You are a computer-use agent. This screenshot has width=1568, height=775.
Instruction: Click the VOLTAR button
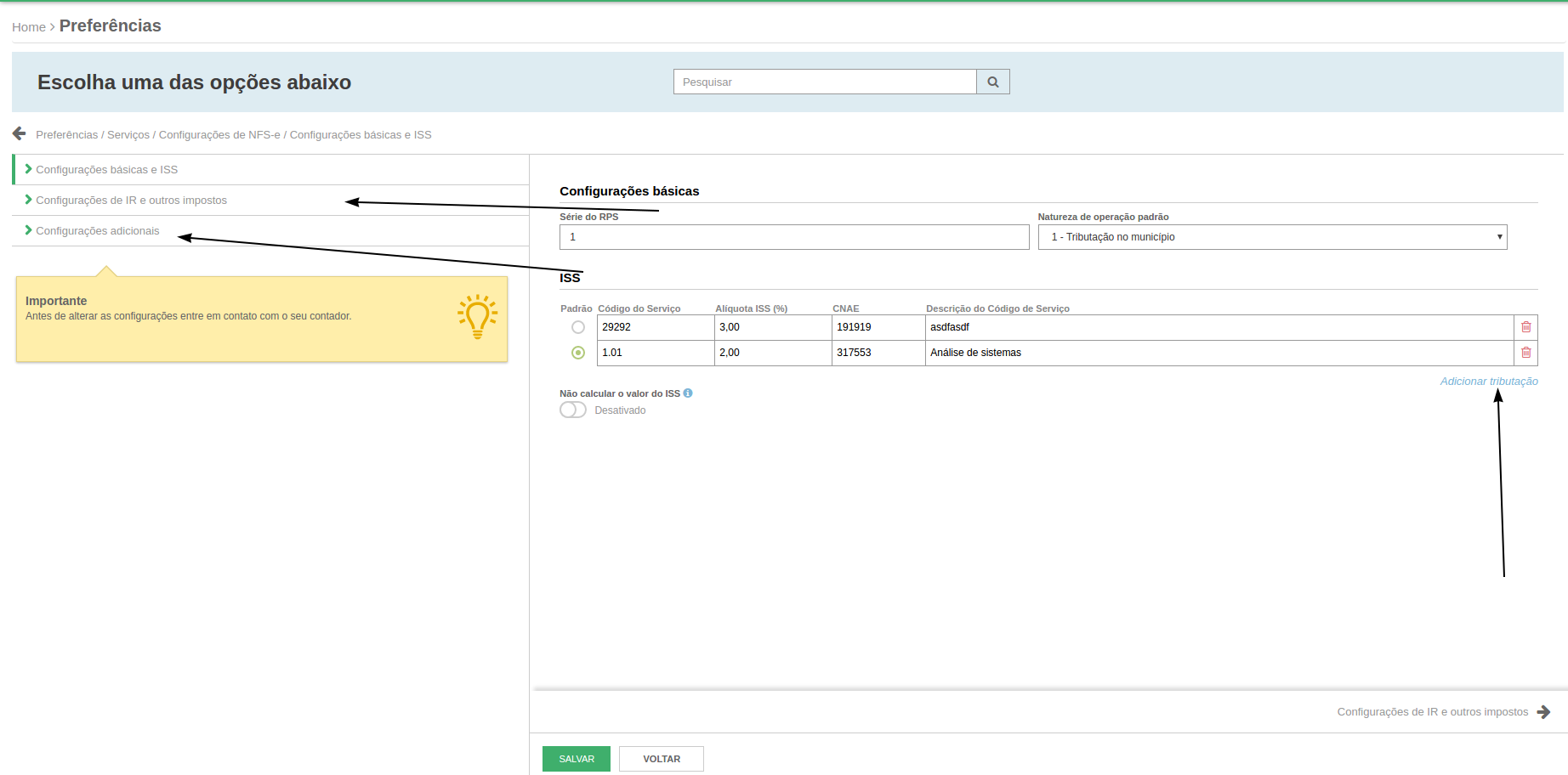click(x=662, y=759)
